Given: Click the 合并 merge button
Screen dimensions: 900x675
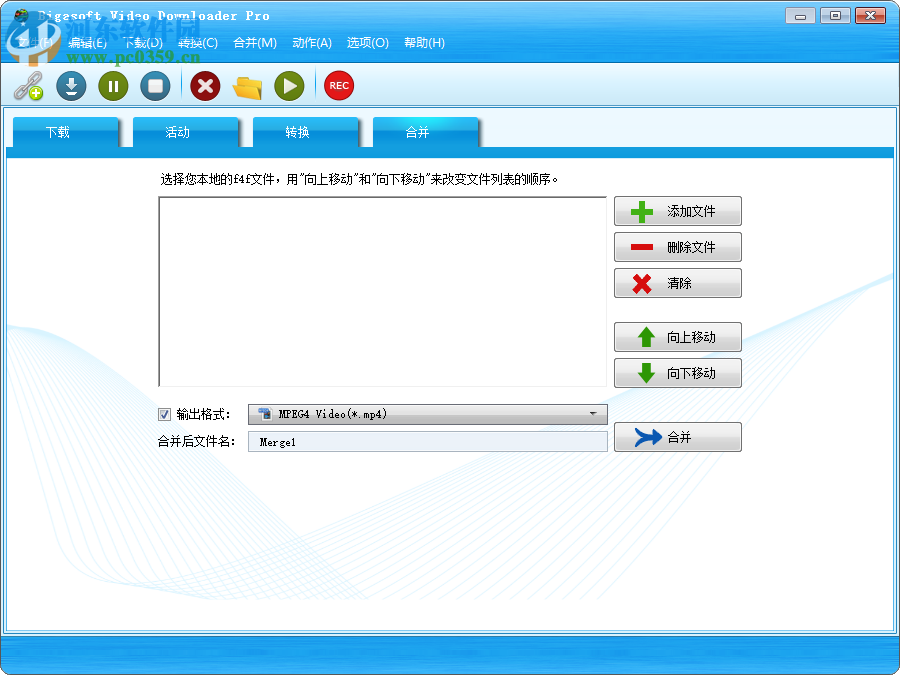Looking at the screenshot, I should (x=677, y=437).
